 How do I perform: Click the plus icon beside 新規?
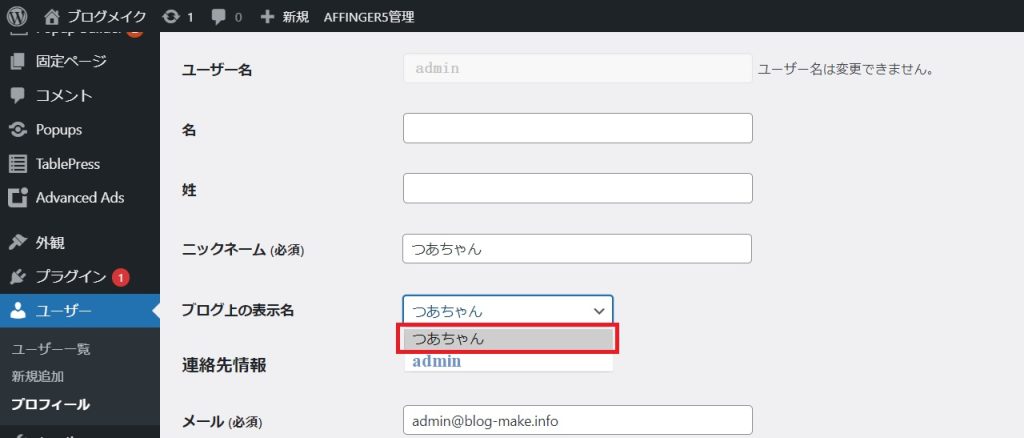(267, 16)
